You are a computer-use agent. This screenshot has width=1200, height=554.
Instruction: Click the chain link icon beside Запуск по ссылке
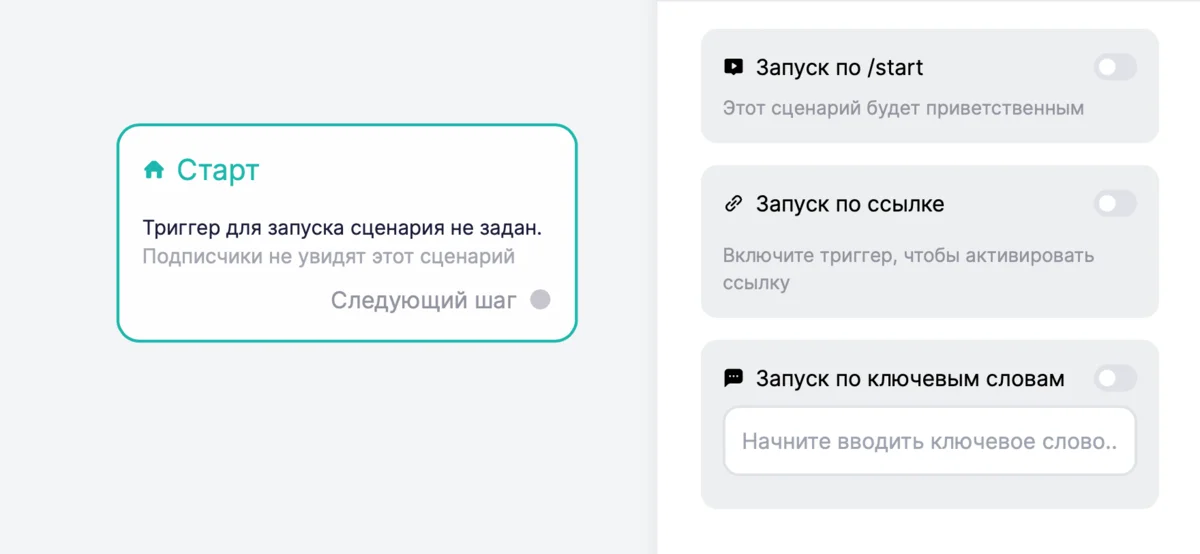coord(734,204)
